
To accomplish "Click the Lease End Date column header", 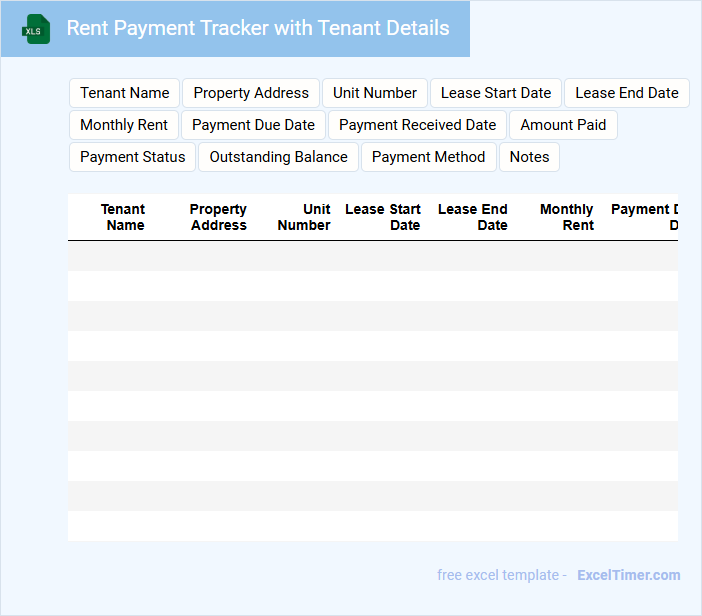I will point(473,217).
